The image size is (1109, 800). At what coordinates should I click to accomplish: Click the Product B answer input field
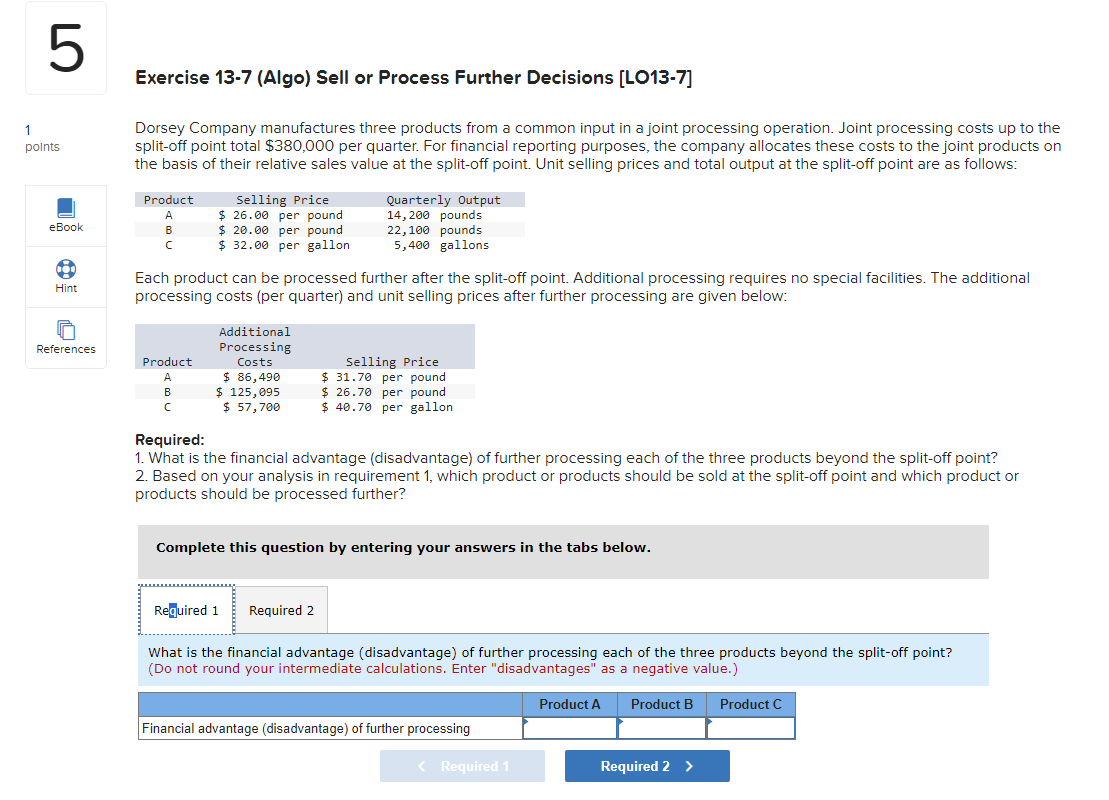coord(662,728)
